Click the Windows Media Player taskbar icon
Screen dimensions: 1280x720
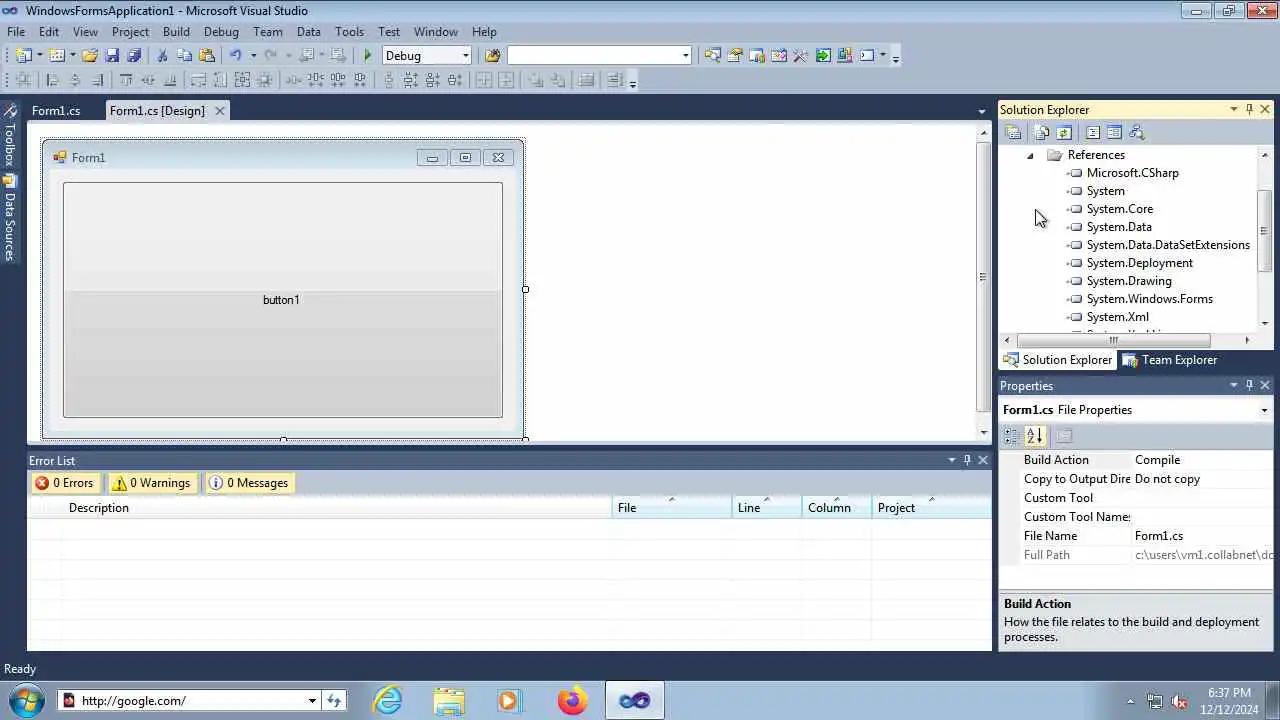coord(509,700)
